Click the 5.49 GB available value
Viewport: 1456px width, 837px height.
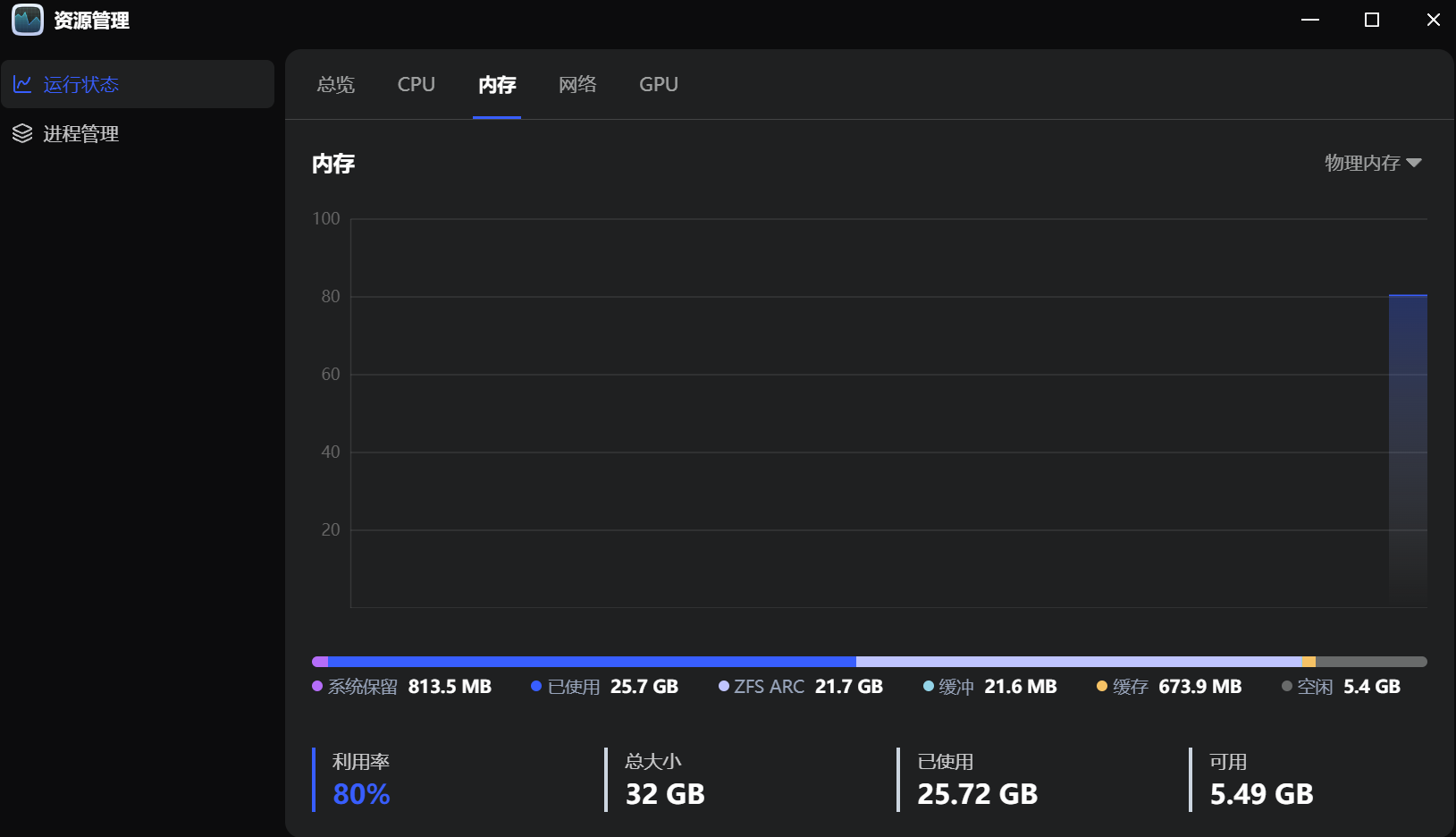(1262, 794)
